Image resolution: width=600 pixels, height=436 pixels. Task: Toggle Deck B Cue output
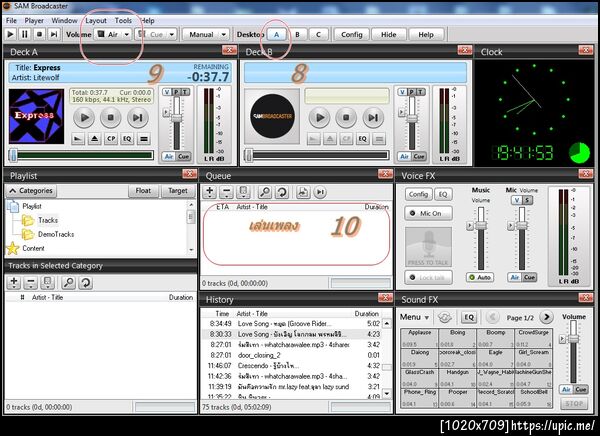coord(419,156)
